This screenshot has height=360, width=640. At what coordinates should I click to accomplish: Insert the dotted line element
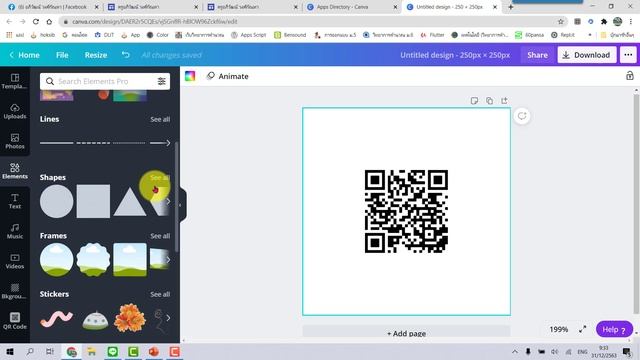click(129, 143)
